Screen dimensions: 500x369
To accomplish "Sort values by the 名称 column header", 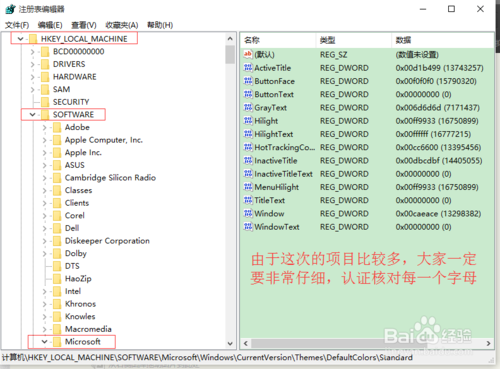I will (x=278, y=40).
